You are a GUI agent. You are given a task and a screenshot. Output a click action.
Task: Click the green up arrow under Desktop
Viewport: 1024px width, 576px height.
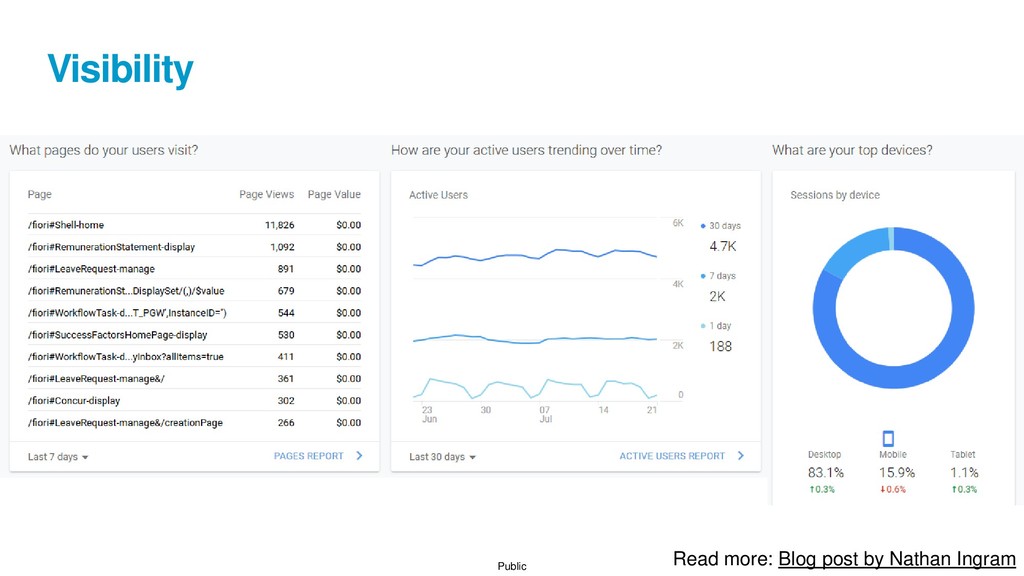[x=812, y=489]
